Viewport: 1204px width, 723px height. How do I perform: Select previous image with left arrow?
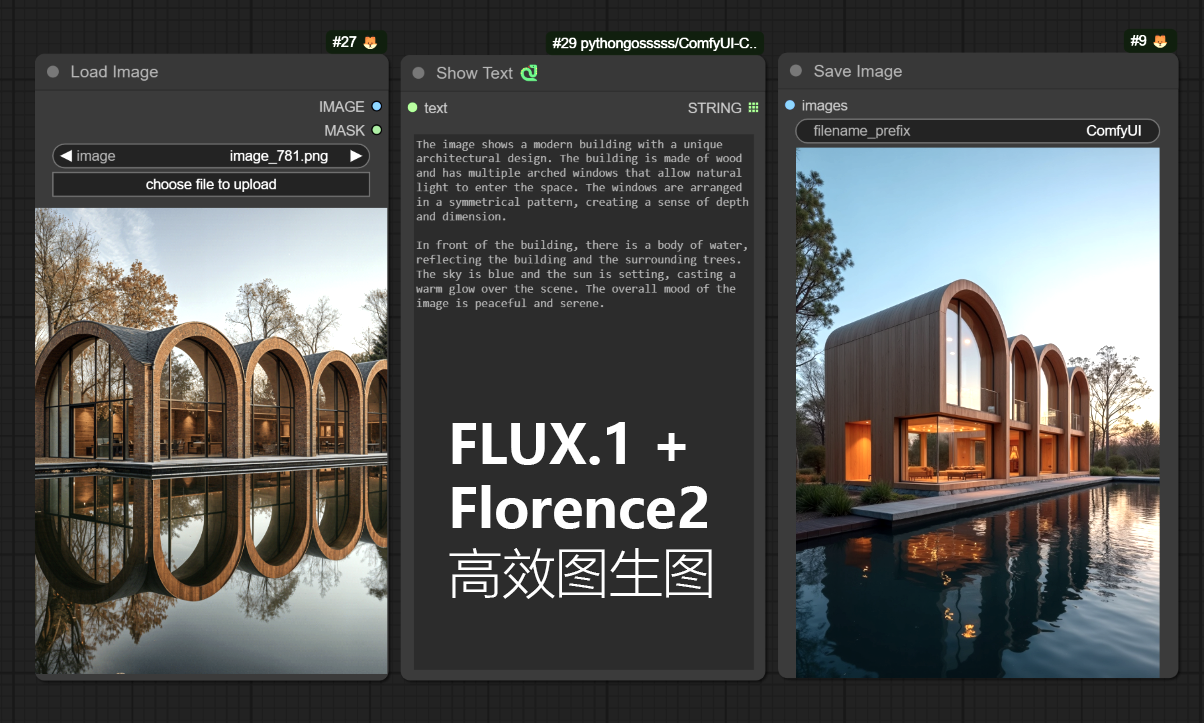pyautogui.click(x=66, y=156)
